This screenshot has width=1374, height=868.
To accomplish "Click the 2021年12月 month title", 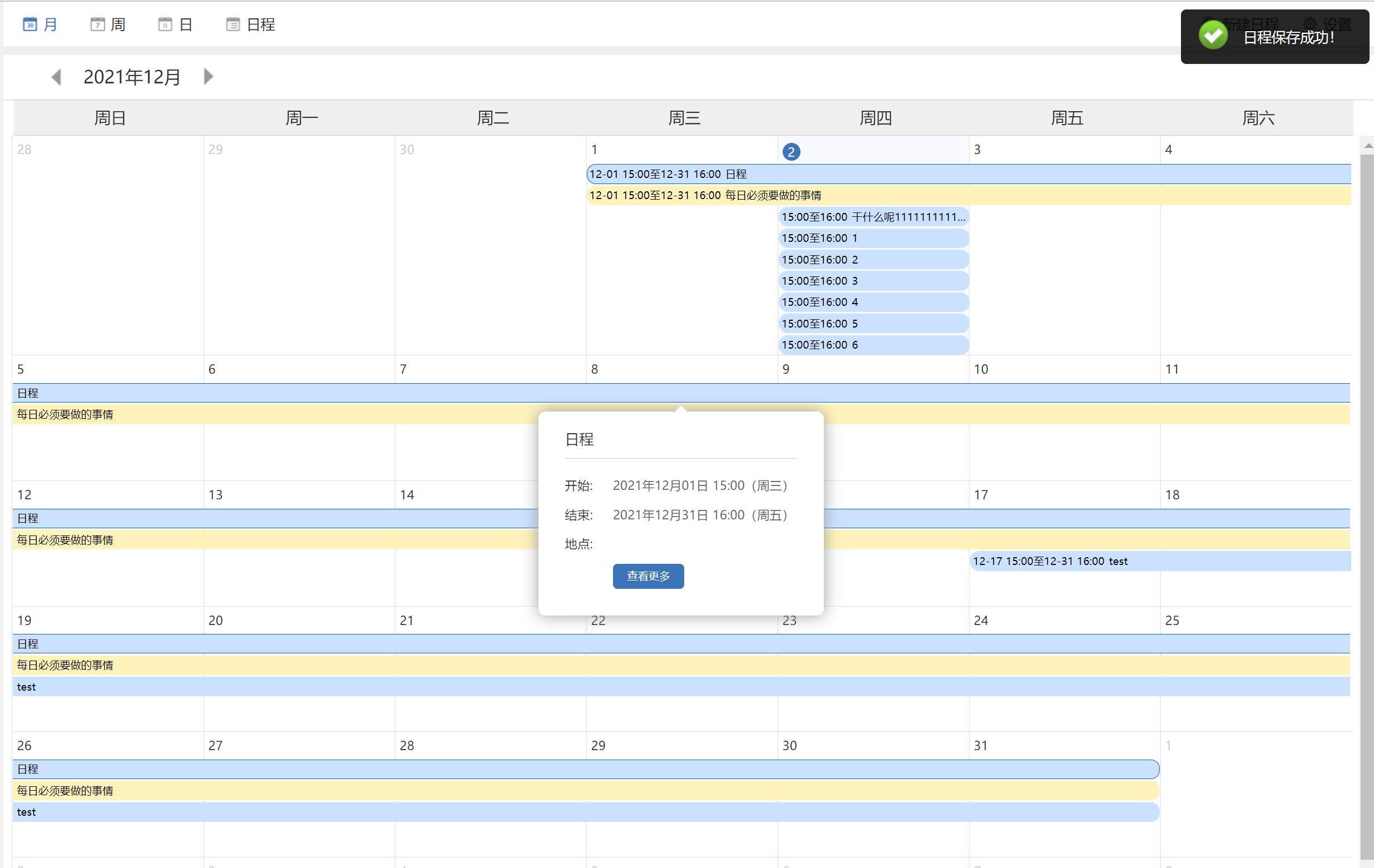I will tap(132, 76).
